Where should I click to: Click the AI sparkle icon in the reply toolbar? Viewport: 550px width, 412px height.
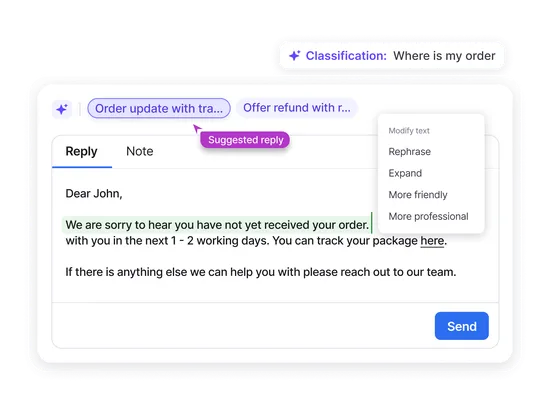[62, 109]
